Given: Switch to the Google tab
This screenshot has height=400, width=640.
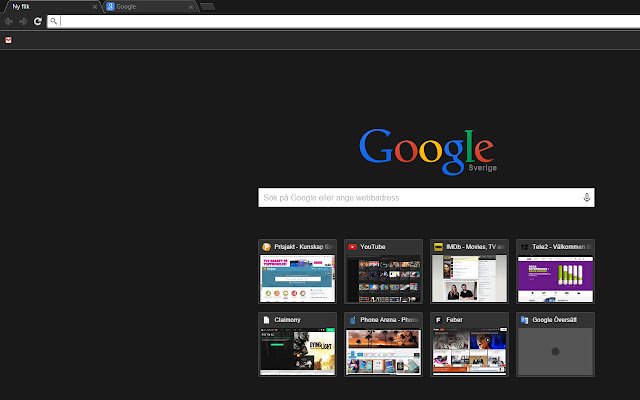Looking at the screenshot, I should tap(150, 7).
